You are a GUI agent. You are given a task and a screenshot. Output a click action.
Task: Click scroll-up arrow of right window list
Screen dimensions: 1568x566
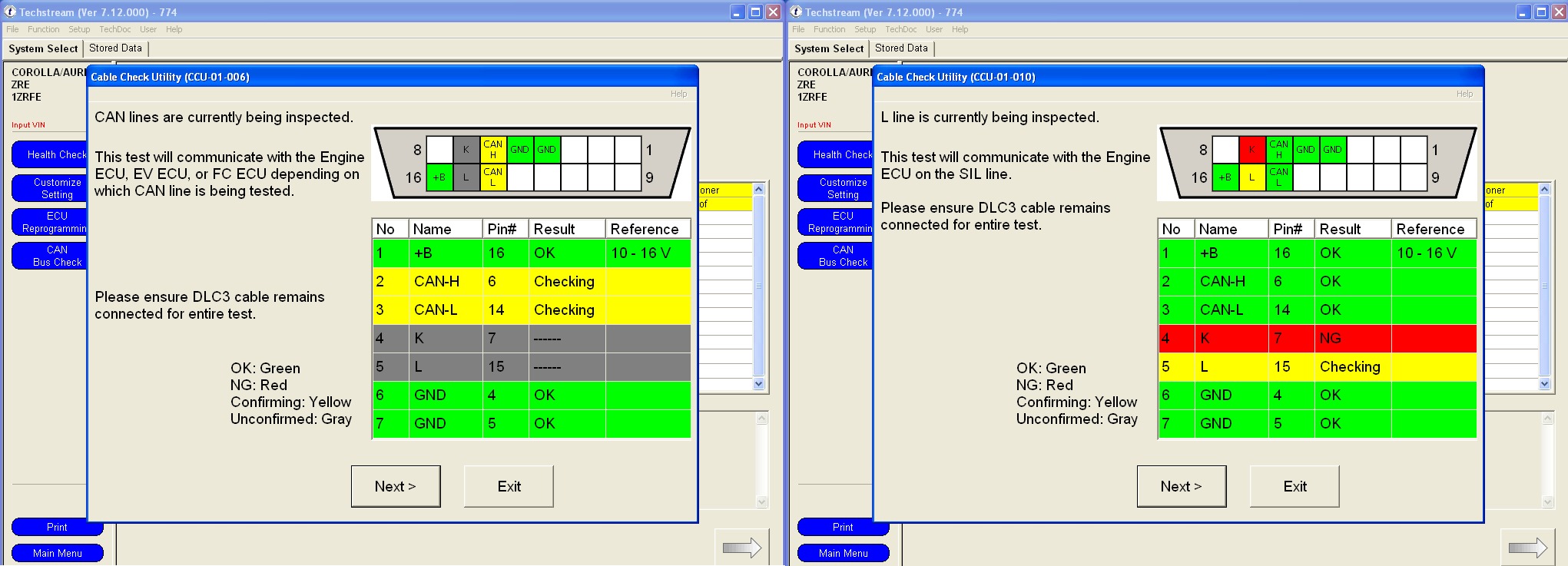[x=1545, y=189]
